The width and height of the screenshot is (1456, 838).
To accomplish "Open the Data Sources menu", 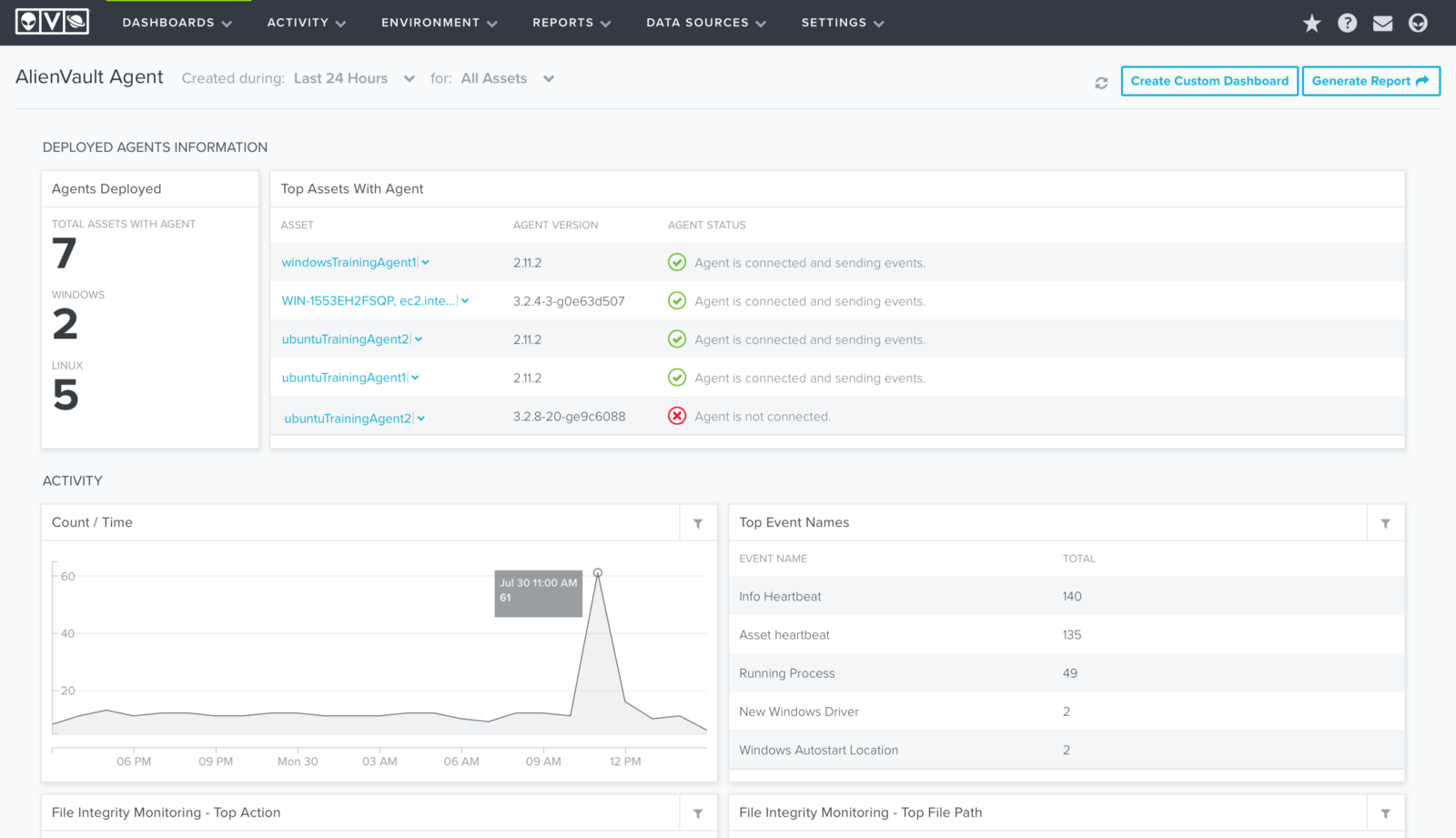I will pos(705,23).
